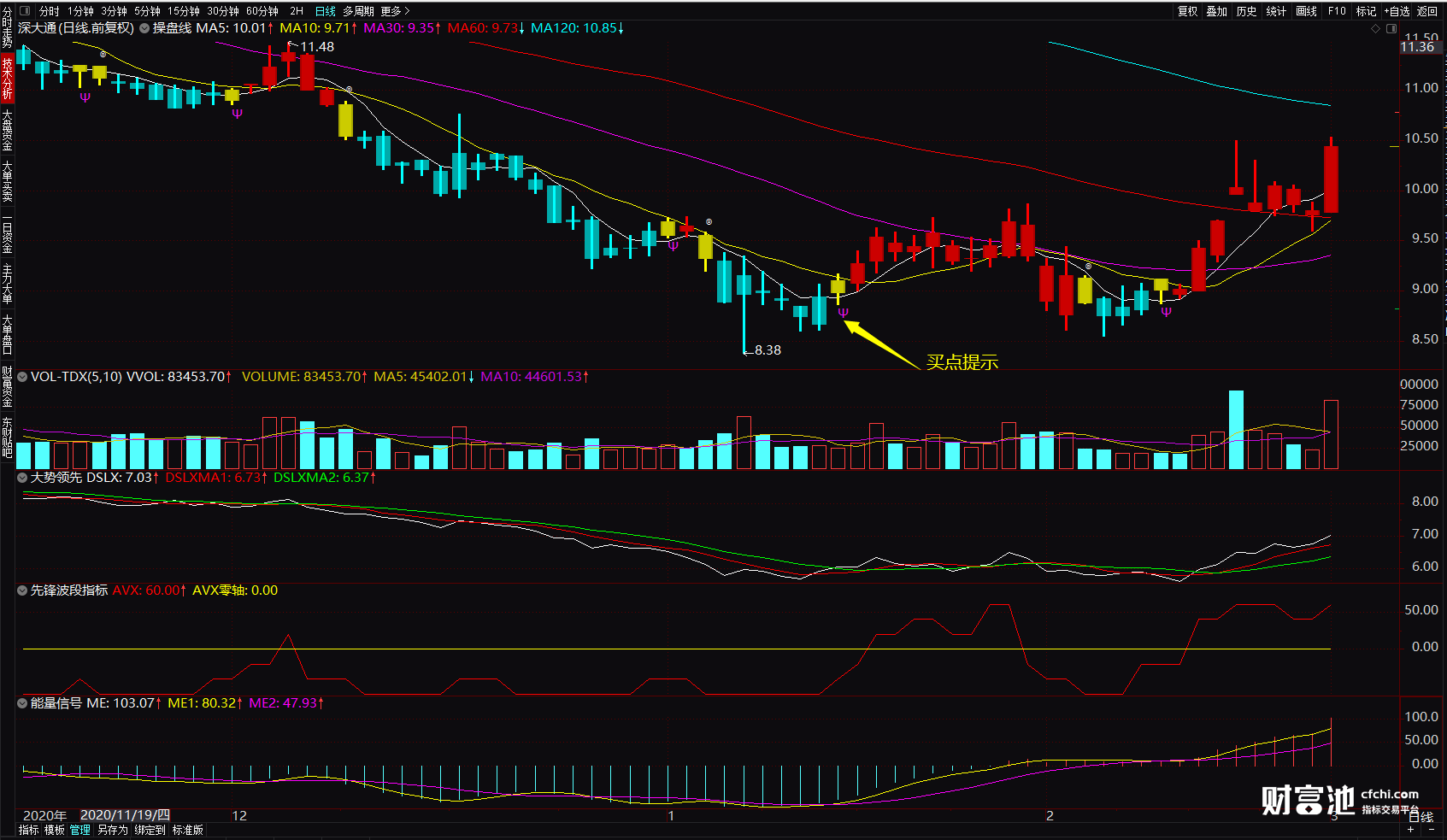Image resolution: width=1447 pixels, height=840 pixels.
Task: Click the MA5: 10.01 legend value
Action: click(235, 28)
